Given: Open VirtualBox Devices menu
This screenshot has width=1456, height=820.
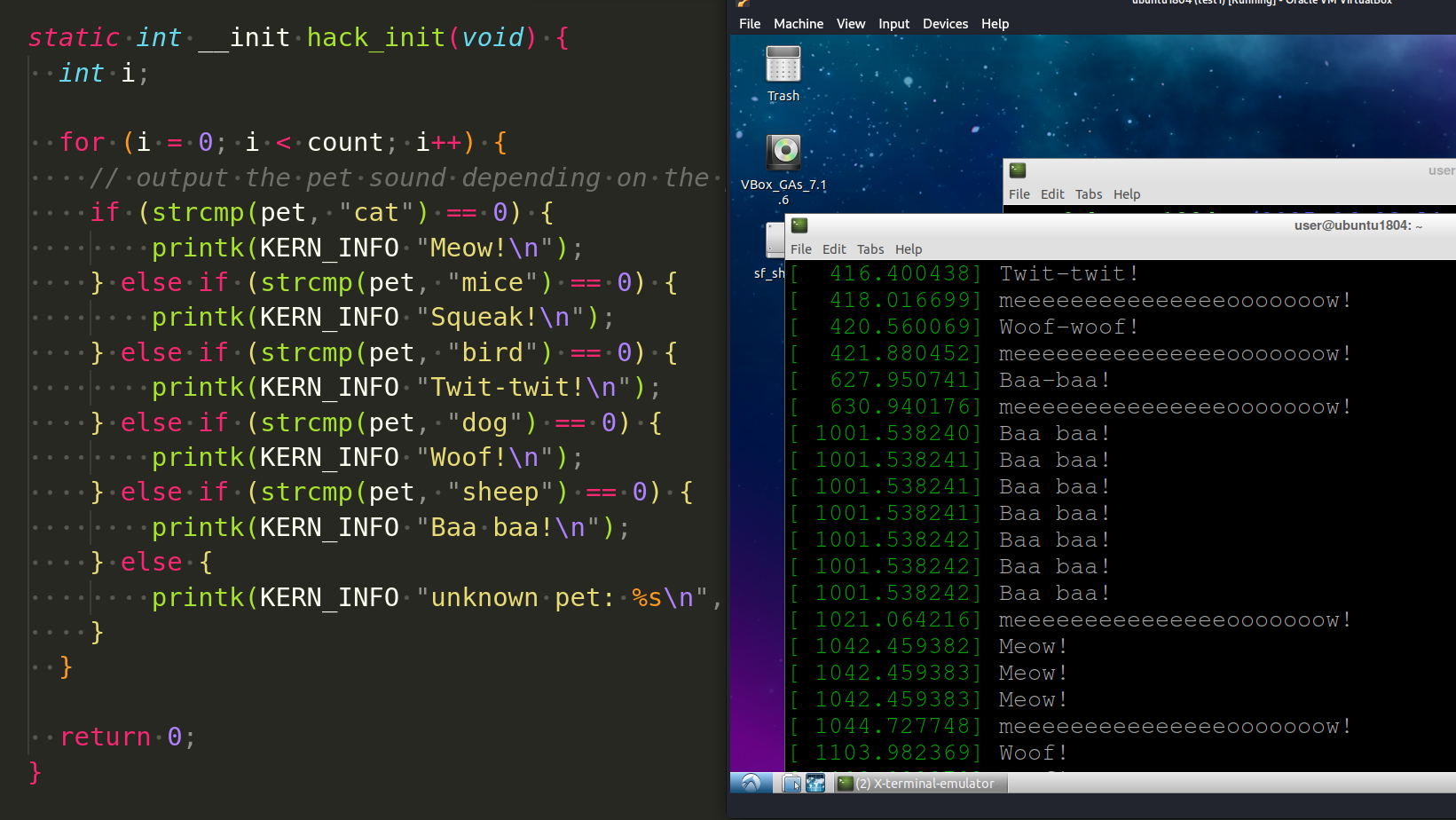Looking at the screenshot, I should click(x=945, y=24).
